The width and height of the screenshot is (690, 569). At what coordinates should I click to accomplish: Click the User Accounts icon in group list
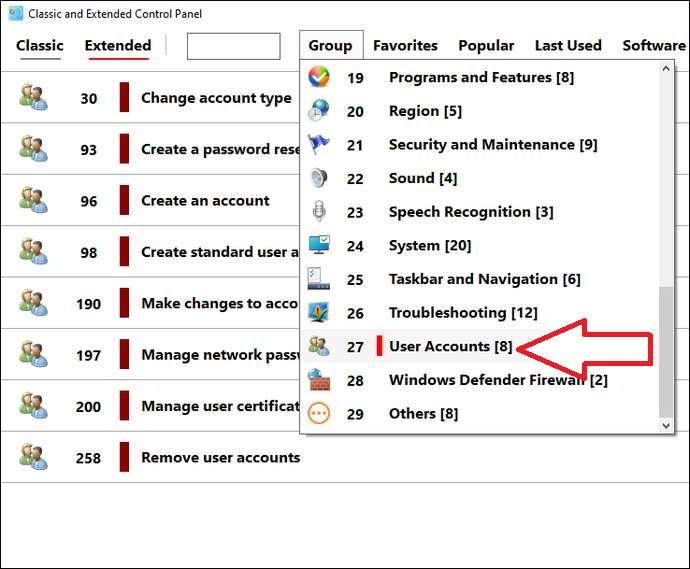[x=319, y=346]
